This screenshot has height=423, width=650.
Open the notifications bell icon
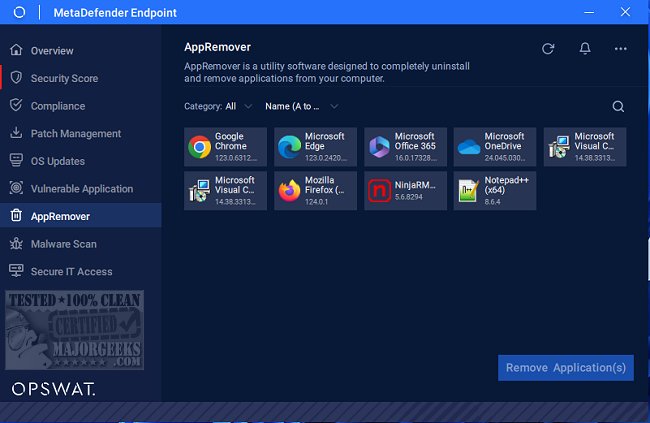pos(585,48)
